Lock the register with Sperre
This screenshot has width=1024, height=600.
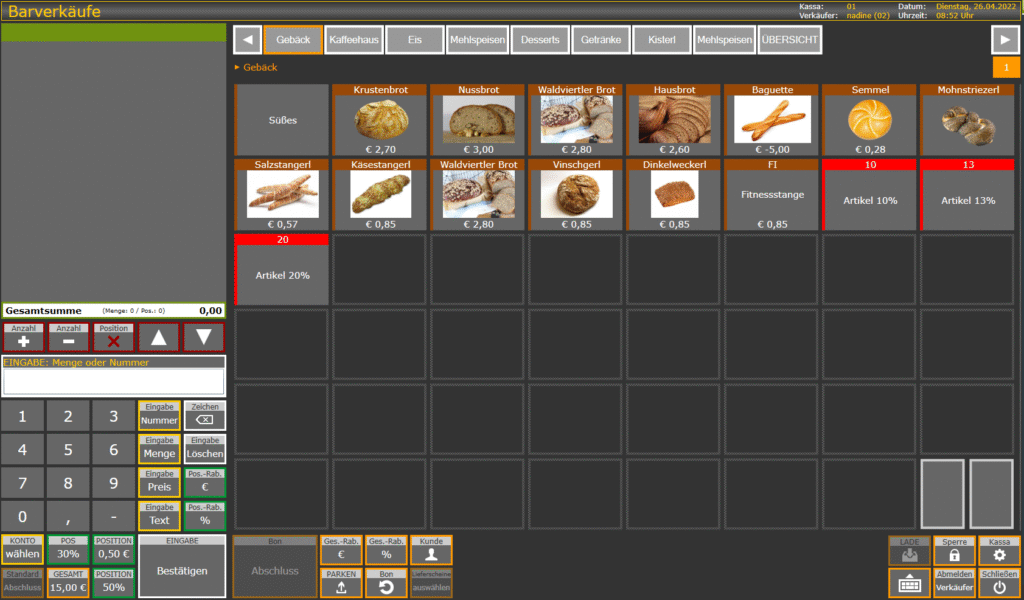(x=954, y=550)
